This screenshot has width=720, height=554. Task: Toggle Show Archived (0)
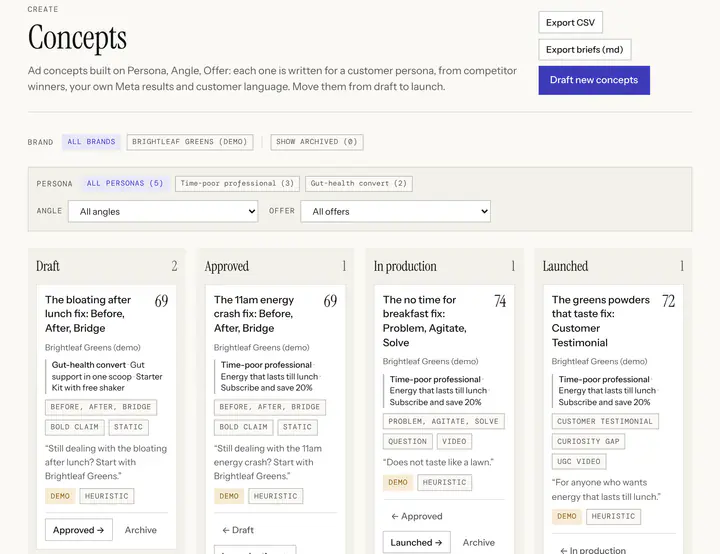[x=317, y=142]
